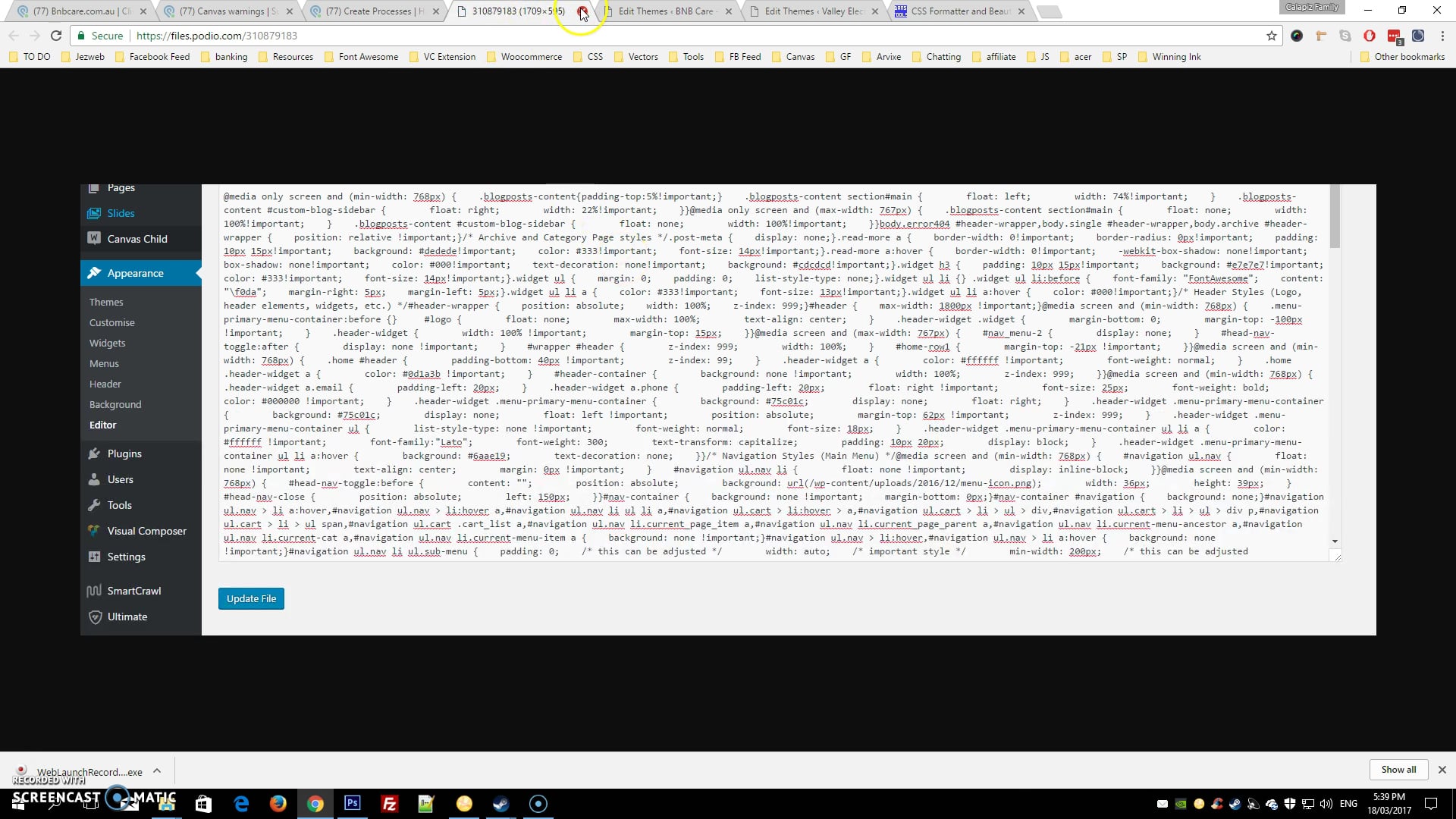This screenshot has height=819, width=1456.
Task: Open the Chrome customize menu
Action: coord(1444,36)
